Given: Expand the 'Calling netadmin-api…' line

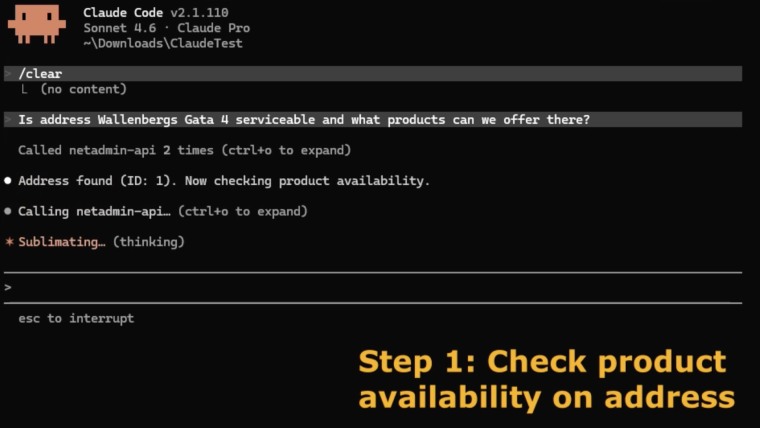Looking at the screenshot, I should coord(163,211).
